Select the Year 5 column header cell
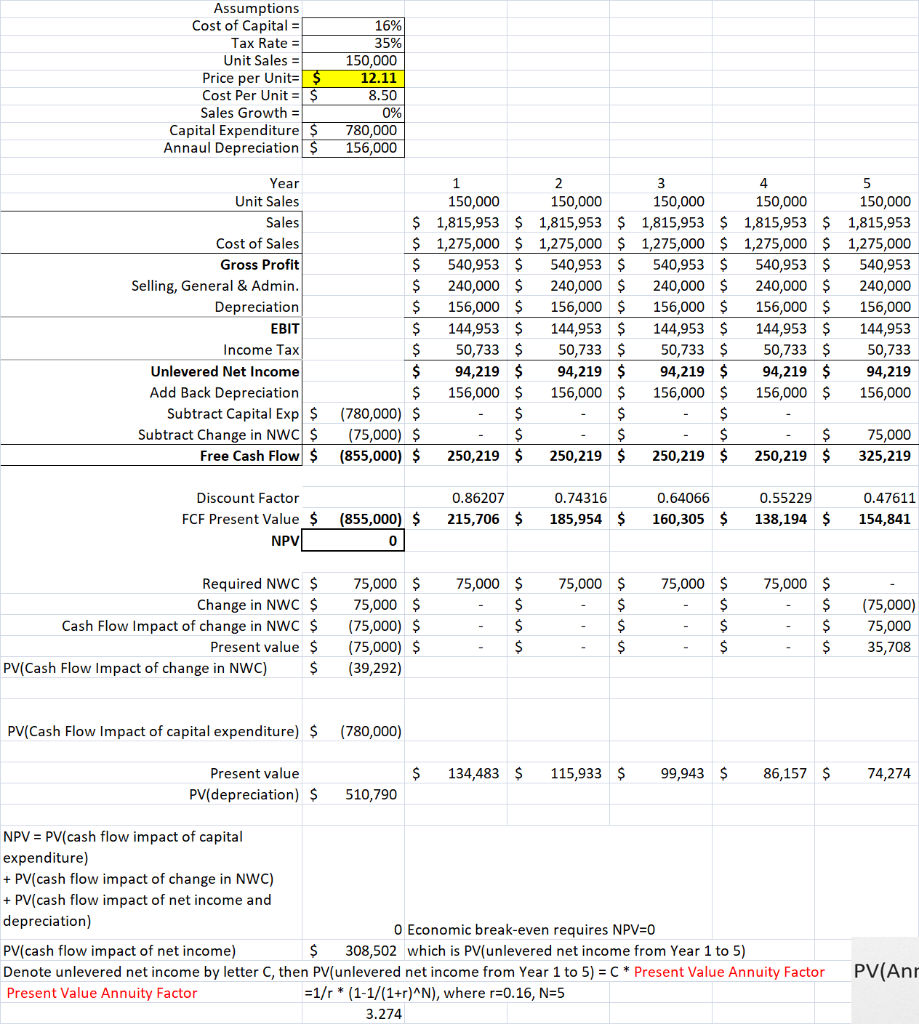The width and height of the screenshot is (919, 1024). 866,183
